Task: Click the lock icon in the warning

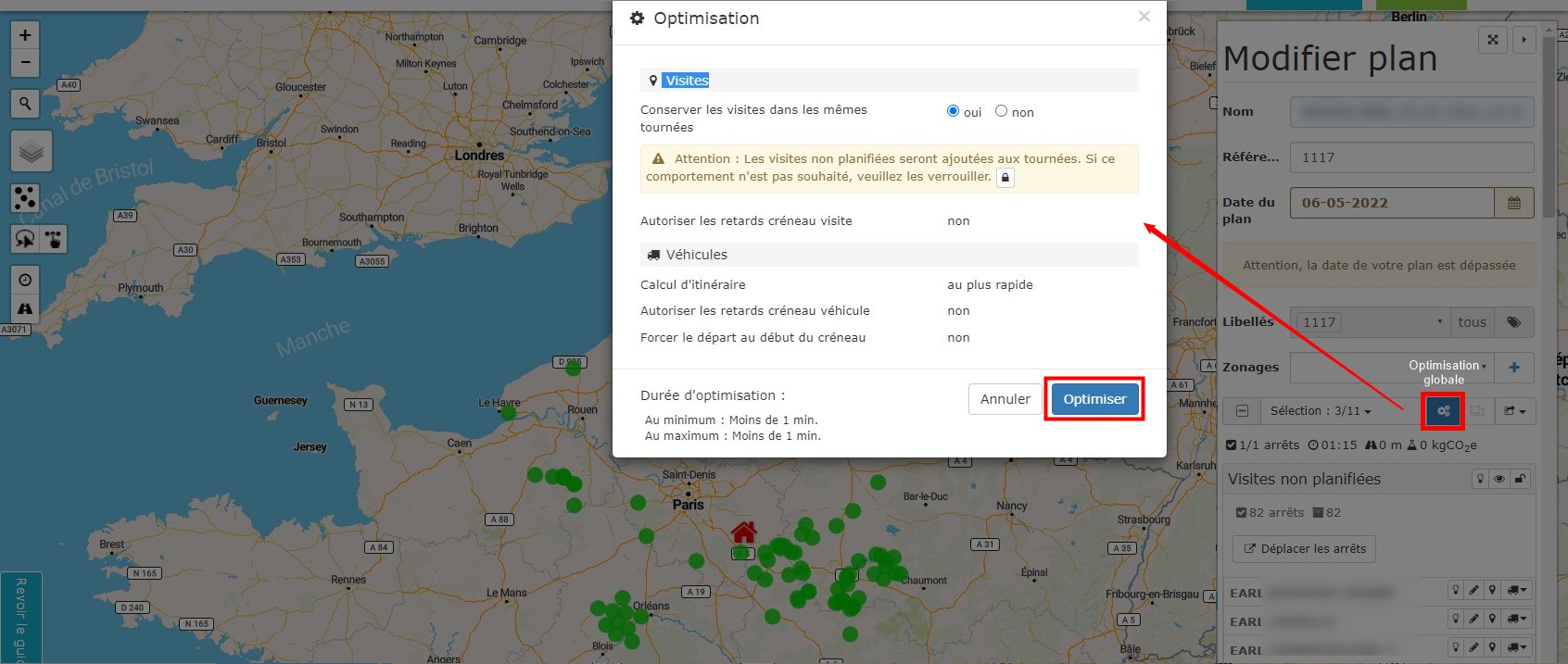Action: point(1005,177)
